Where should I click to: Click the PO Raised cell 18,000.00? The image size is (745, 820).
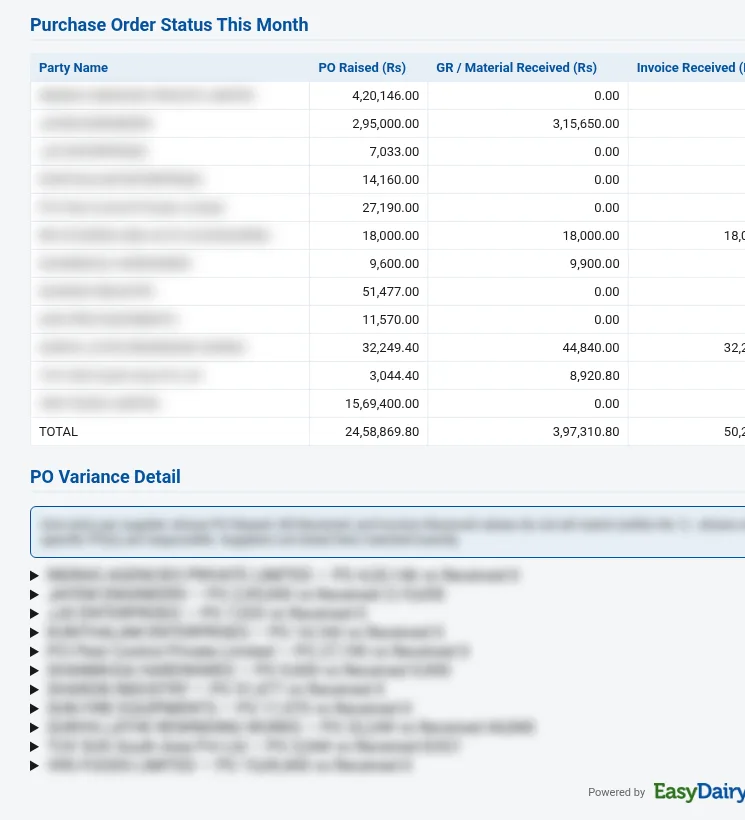click(x=391, y=236)
